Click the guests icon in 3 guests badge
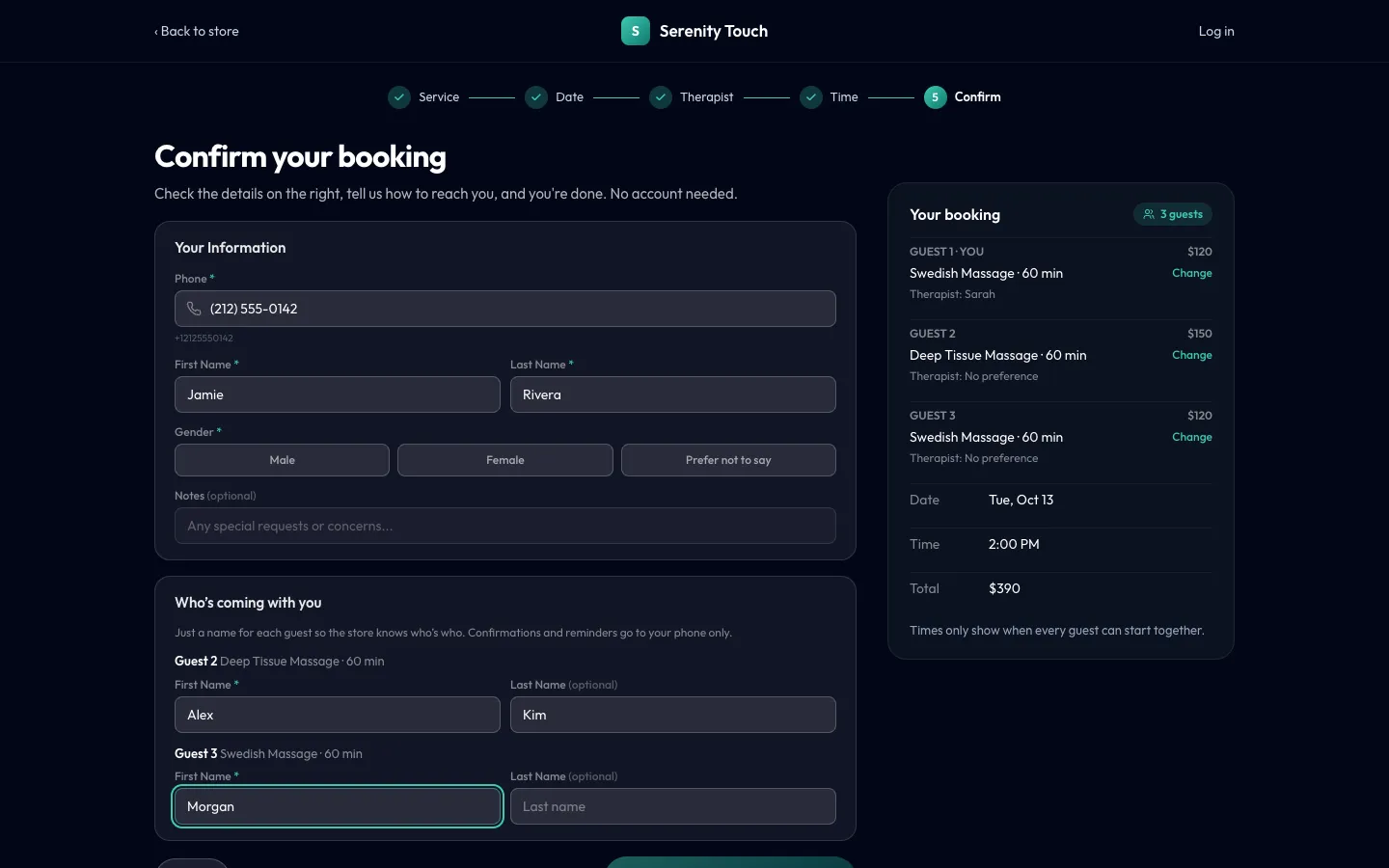 [1149, 214]
